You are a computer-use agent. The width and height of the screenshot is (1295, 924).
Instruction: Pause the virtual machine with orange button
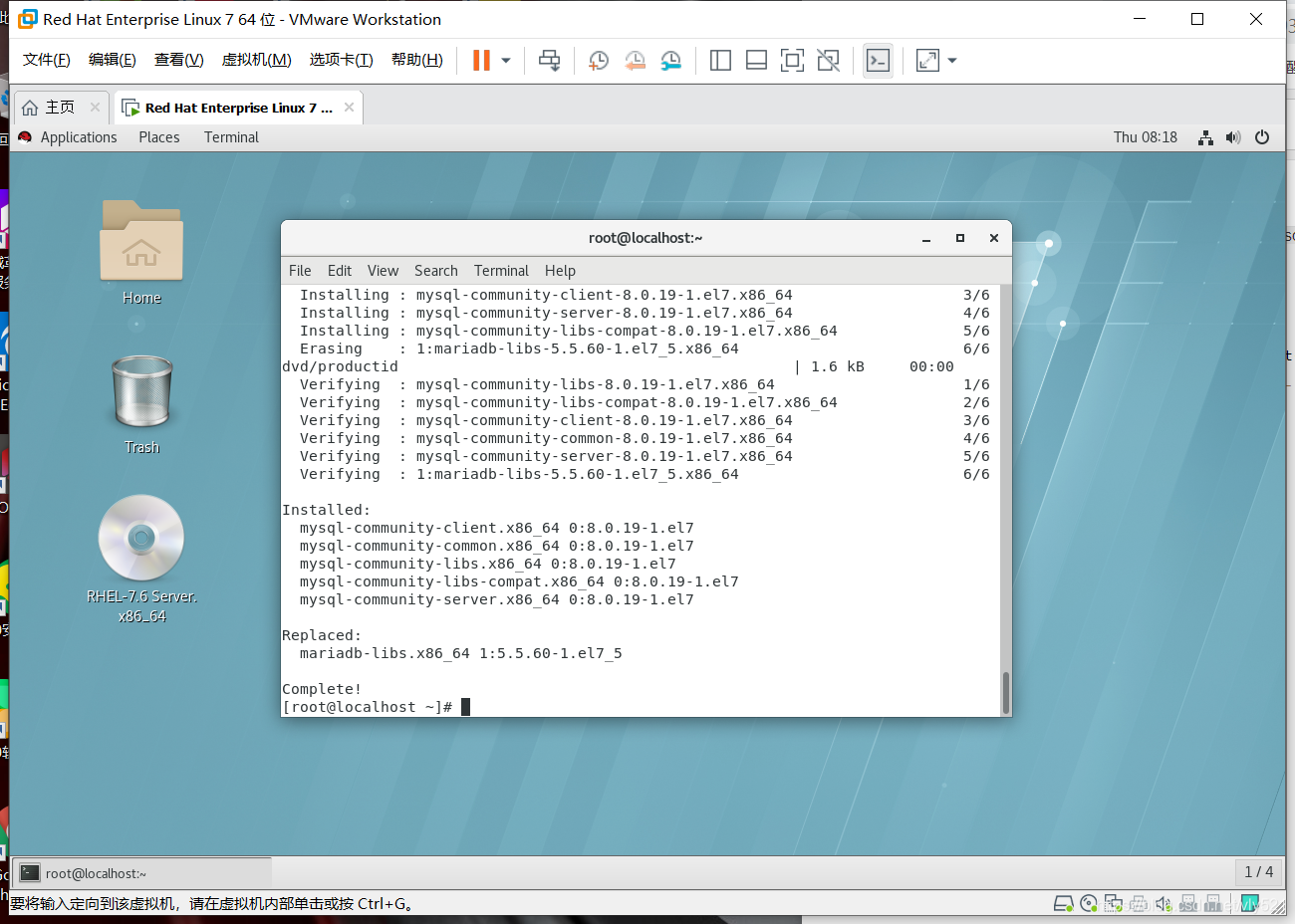pos(481,61)
